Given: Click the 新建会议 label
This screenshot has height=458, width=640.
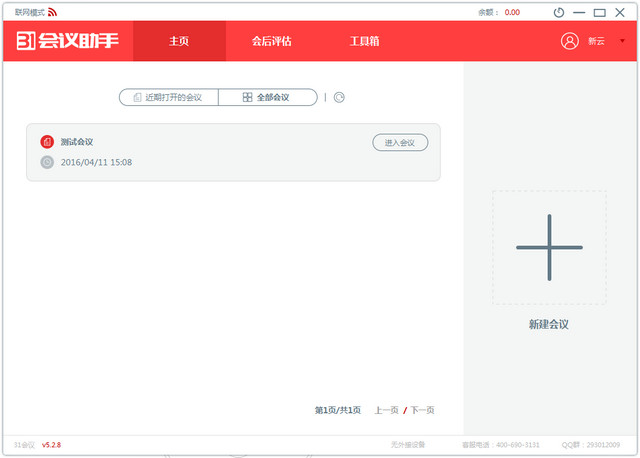Looking at the screenshot, I should [x=548, y=324].
